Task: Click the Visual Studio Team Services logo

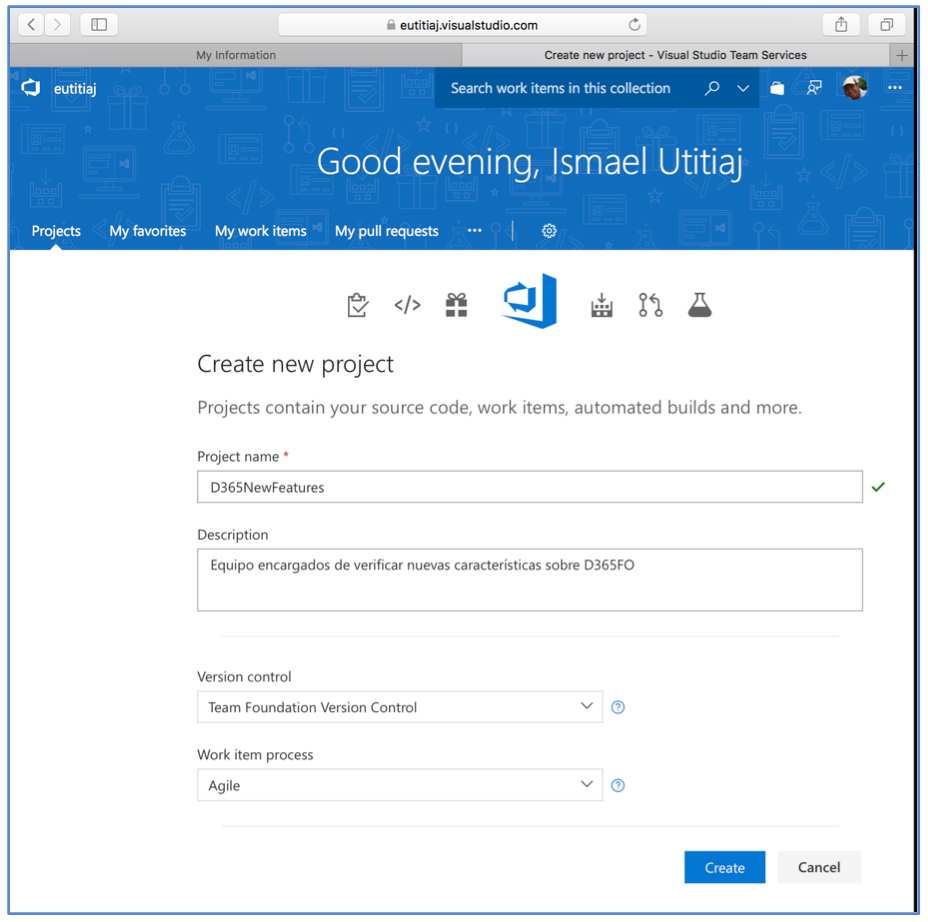Action: [x=31, y=88]
